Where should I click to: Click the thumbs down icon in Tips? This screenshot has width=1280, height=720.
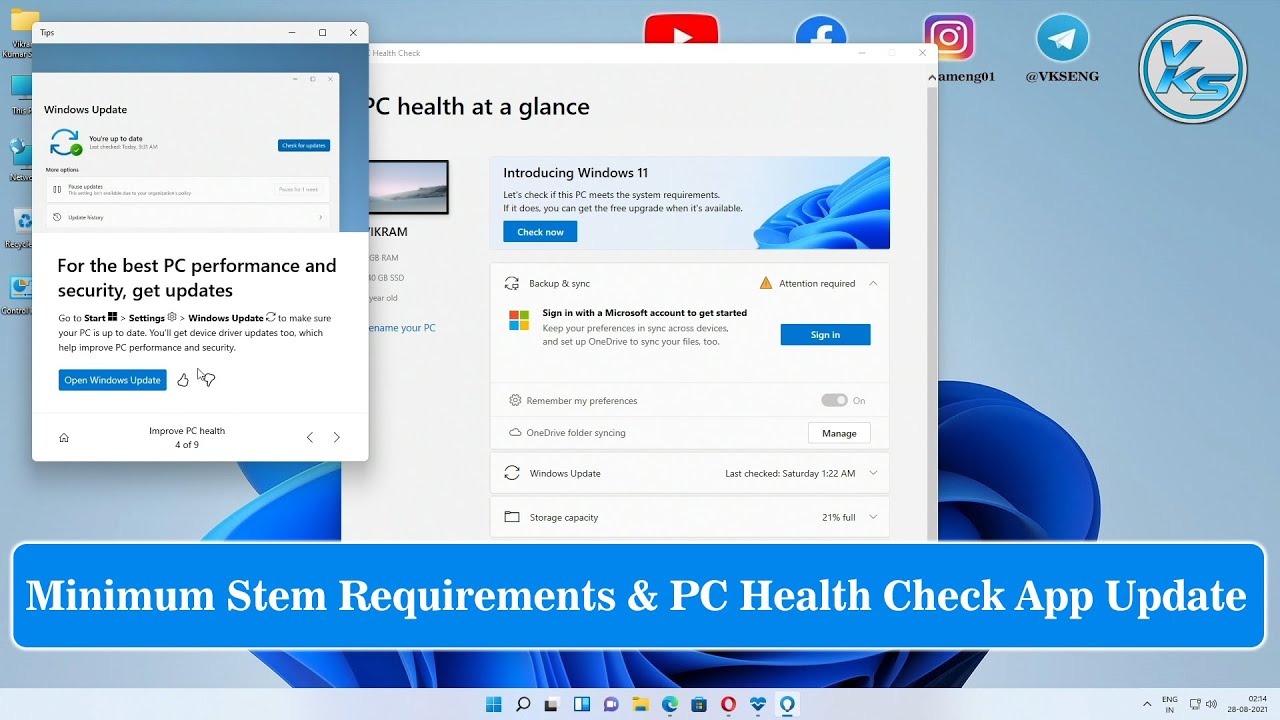pyautogui.click(x=208, y=380)
